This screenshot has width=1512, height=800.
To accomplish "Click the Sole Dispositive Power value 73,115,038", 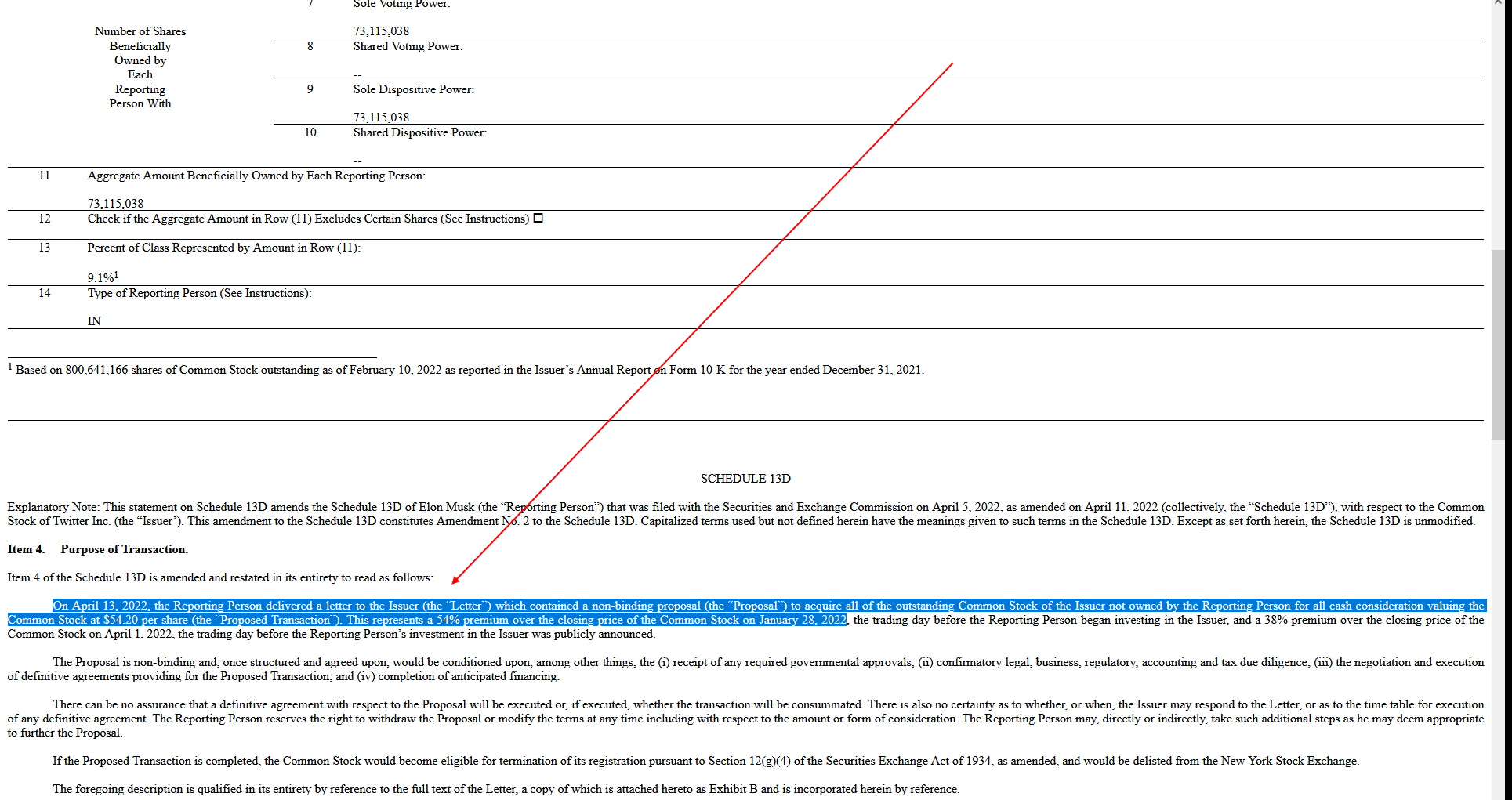I will (x=381, y=118).
